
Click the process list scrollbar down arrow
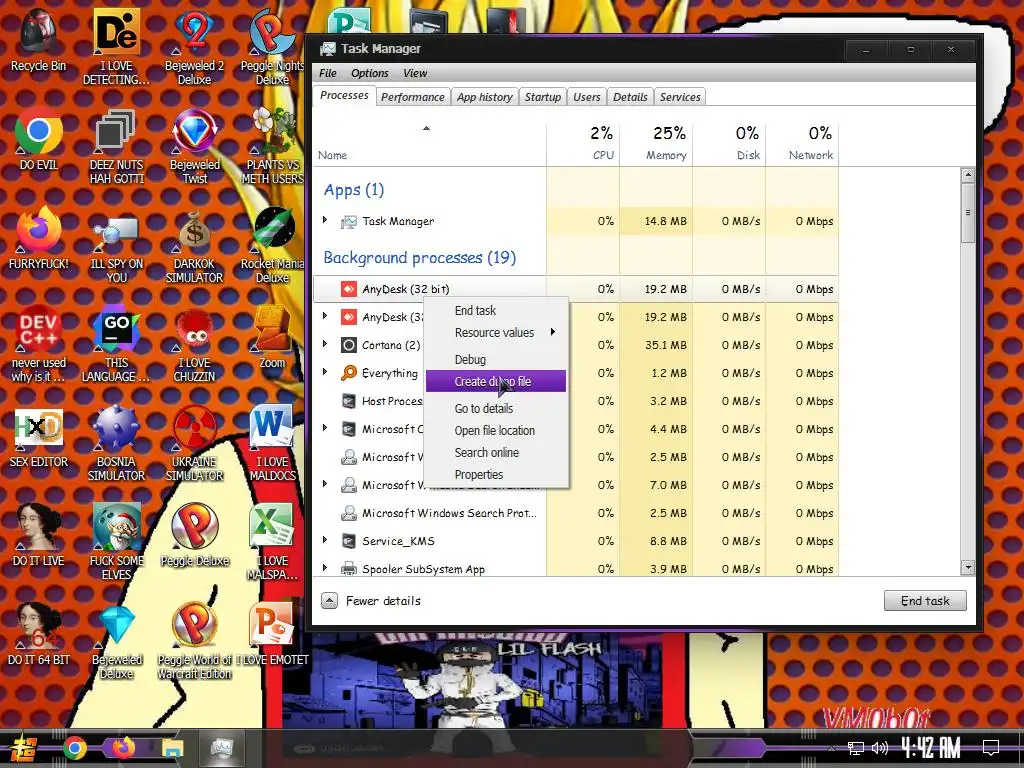coord(968,568)
